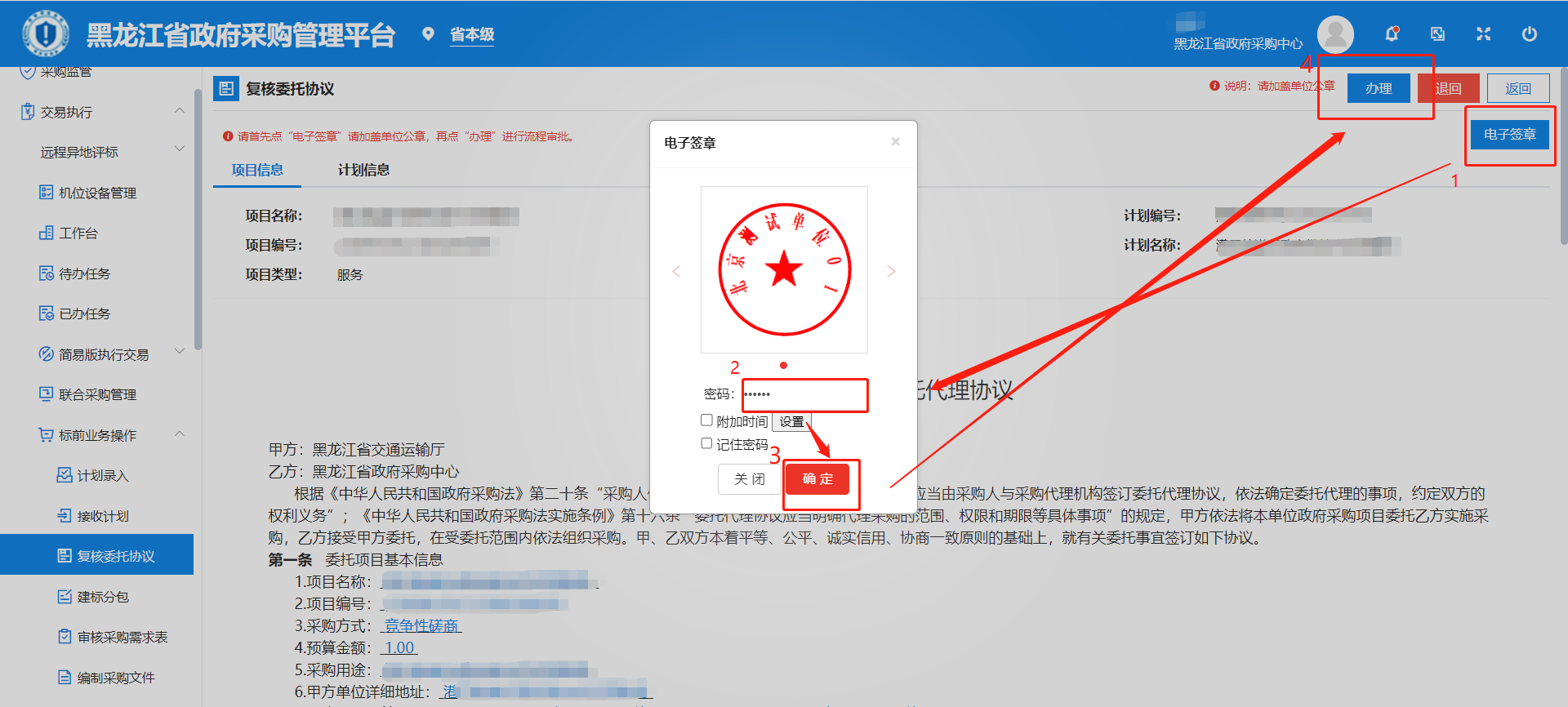Click the 电子签章 button
This screenshot has width=1568, height=707.
tap(1510, 135)
